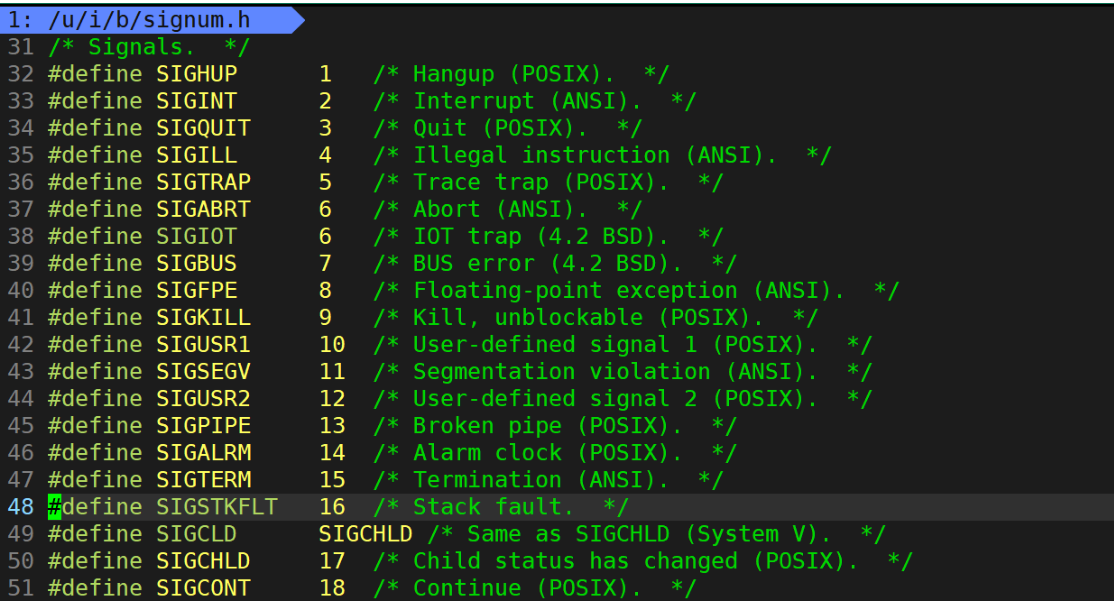Click line number 48 in gutter

[x=21, y=507]
